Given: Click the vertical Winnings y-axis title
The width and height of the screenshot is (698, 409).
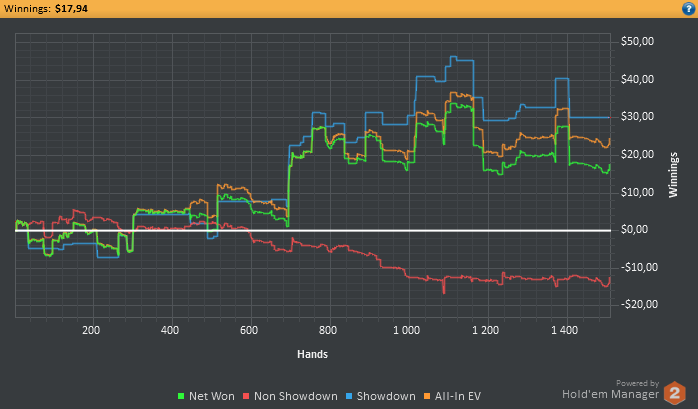Looking at the screenshot, I should point(673,175).
